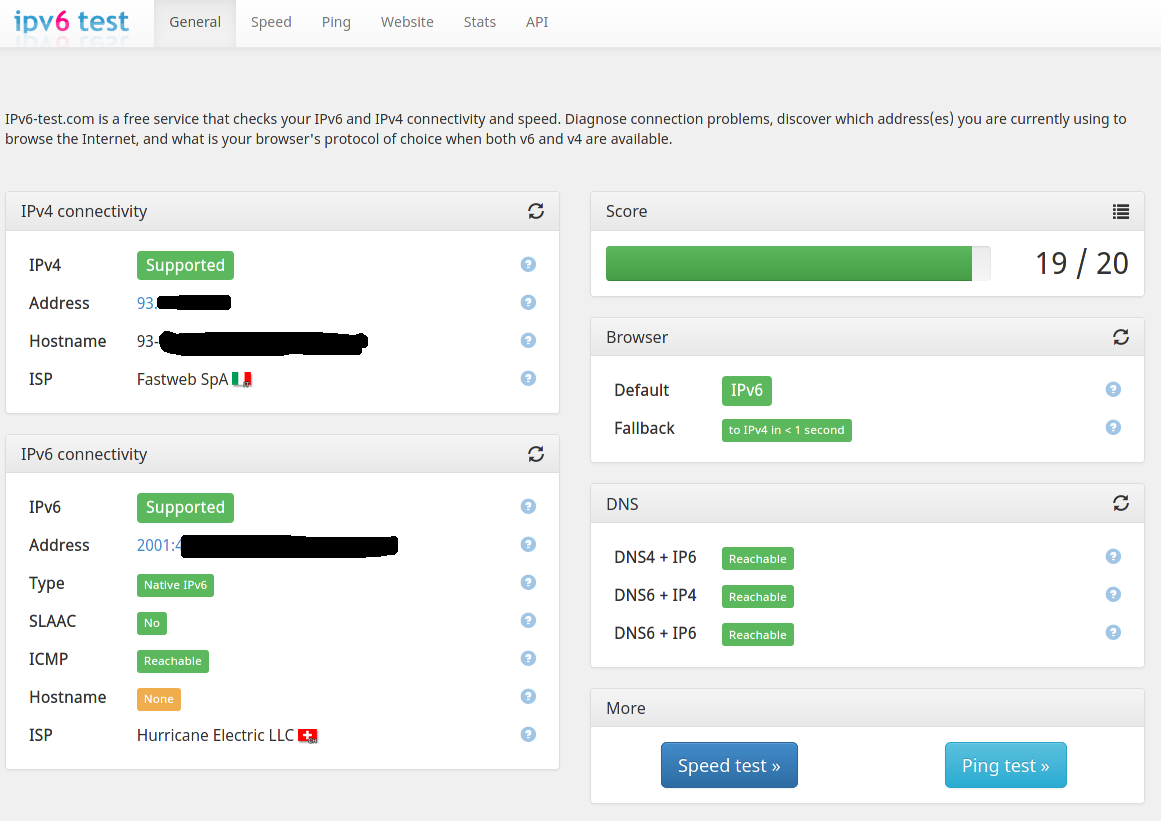Click the Browser Default IPv6 badge
Viewport: 1161px width, 821px height.
pyautogui.click(x=746, y=390)
